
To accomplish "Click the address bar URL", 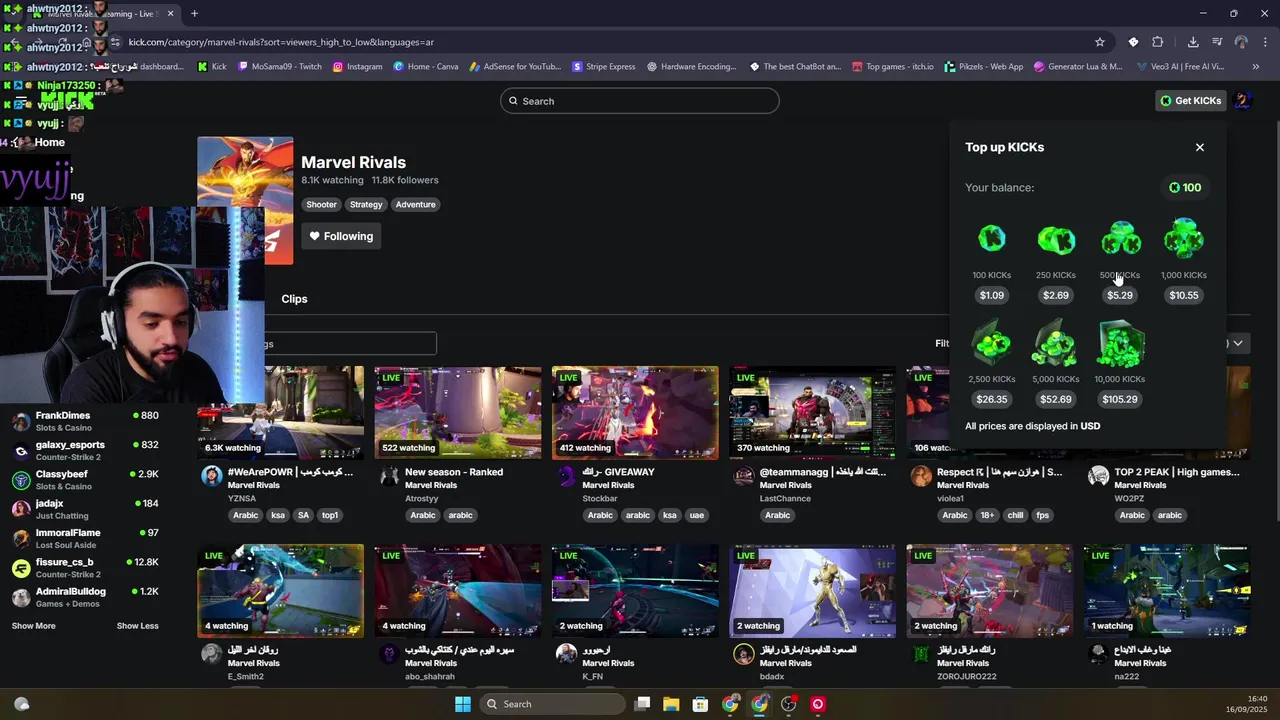I will [281, 42].
